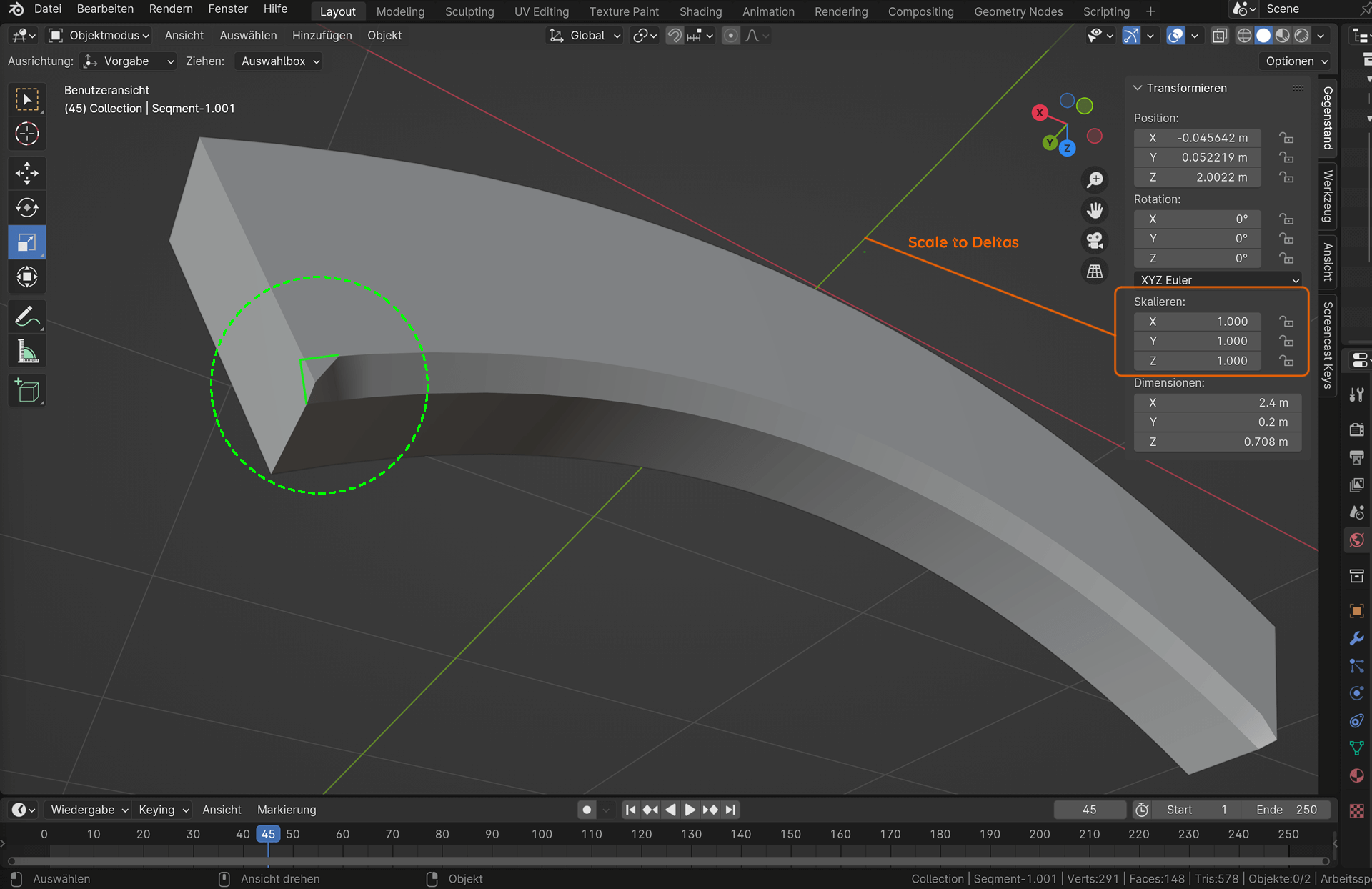1372x889 pixels.
Task: Select the Move tool in toolbar
Action: click(27, 173)
